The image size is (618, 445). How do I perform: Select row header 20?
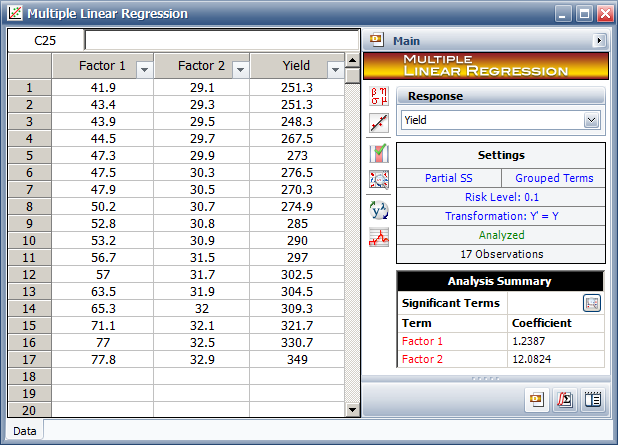30,410
